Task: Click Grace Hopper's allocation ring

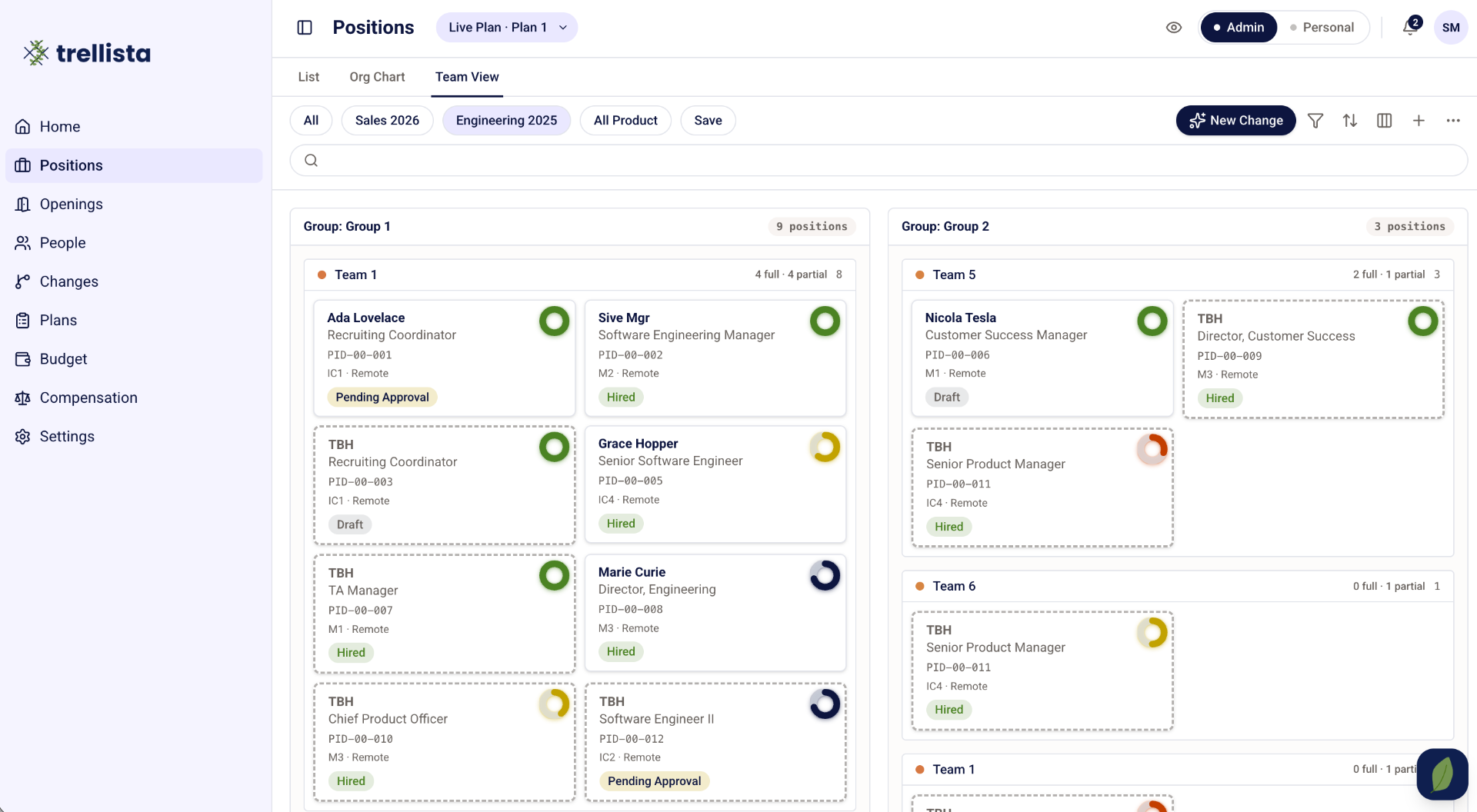Action: click(825, 447)
